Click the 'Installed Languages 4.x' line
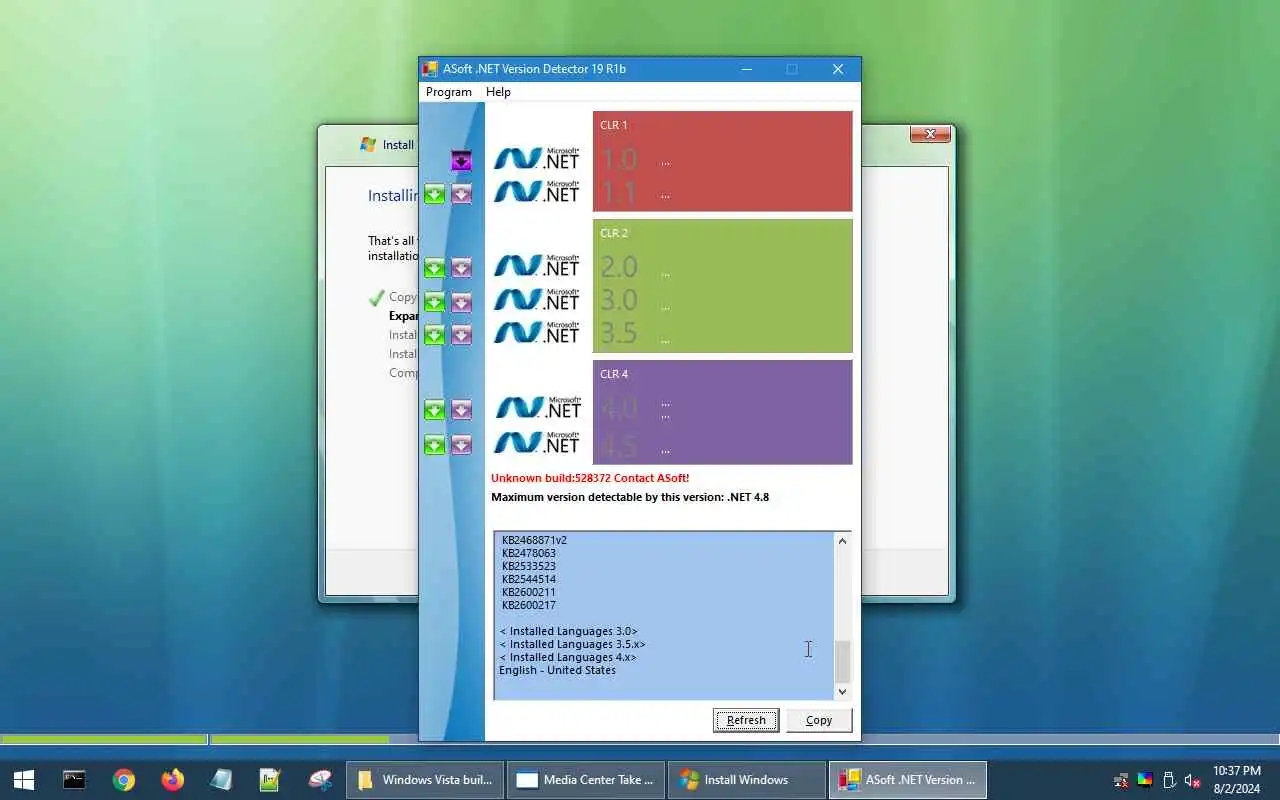This screenshot has width=1280, height=800. pos(567,657)
